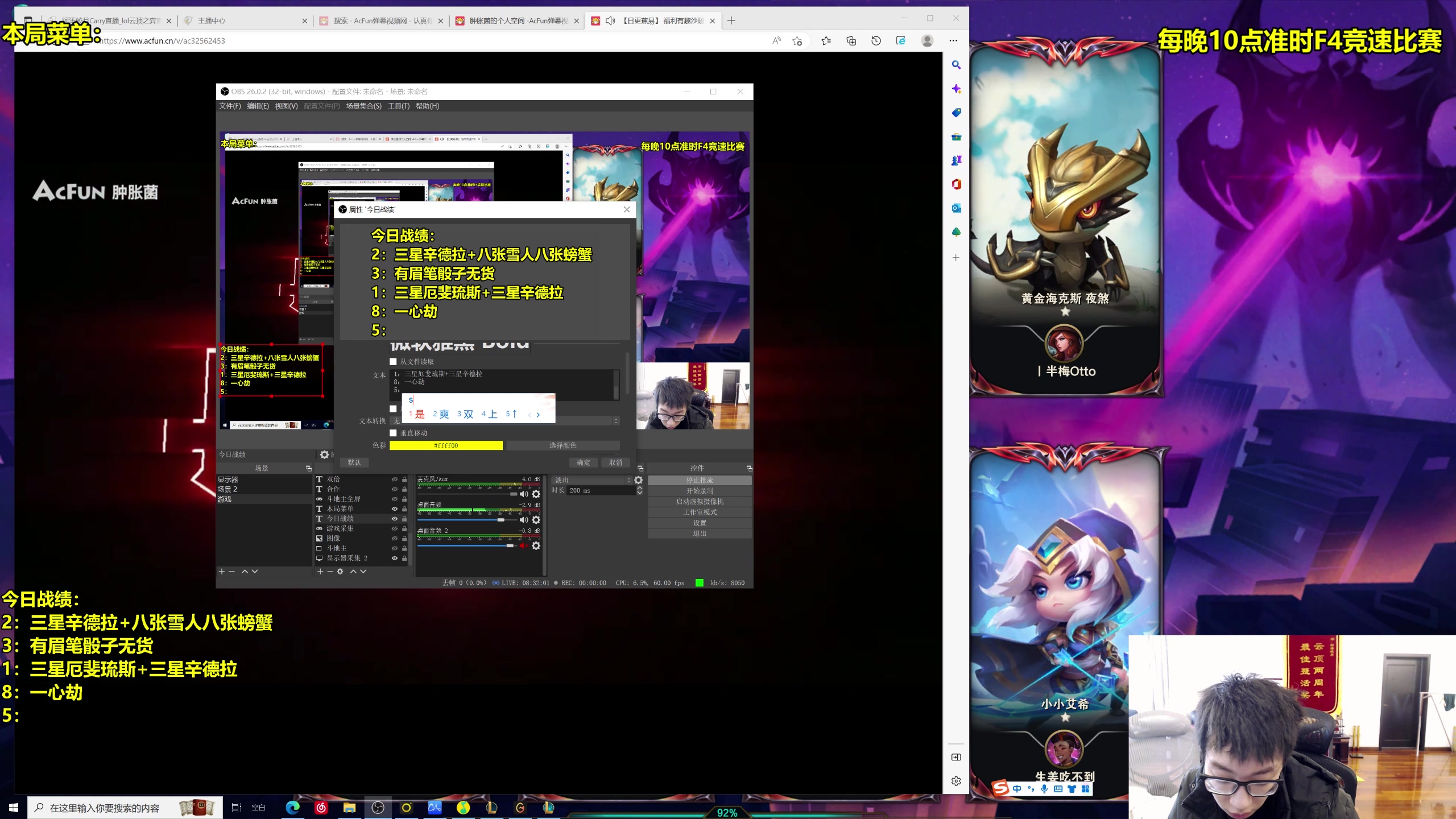This screenshot has height=819, width=1456.
Task: Move the selected scene up
Action: click(x=245, y=572)
